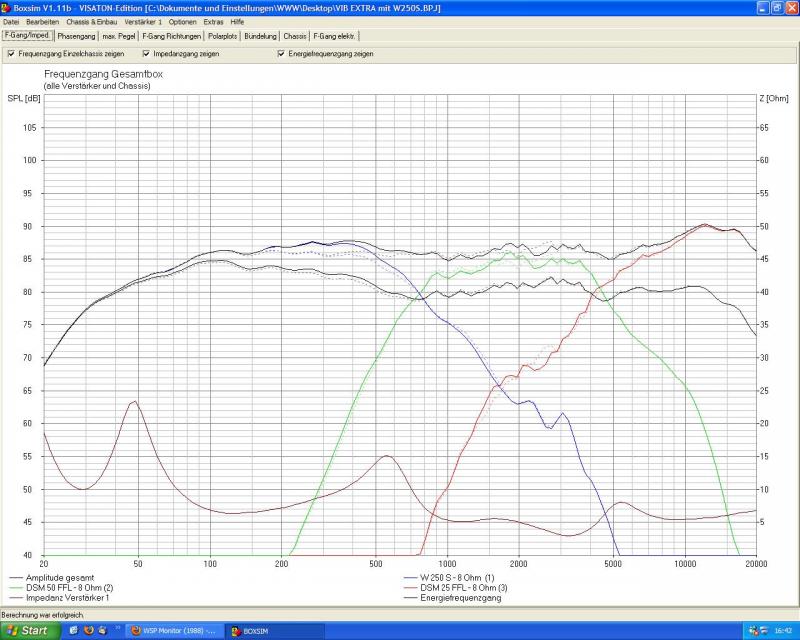Viewport: 800px width, 640px height.
Task: Toggle Frequenzgang Einzelchassis zeigen checkbox
Action: click(x=11, y=54)
